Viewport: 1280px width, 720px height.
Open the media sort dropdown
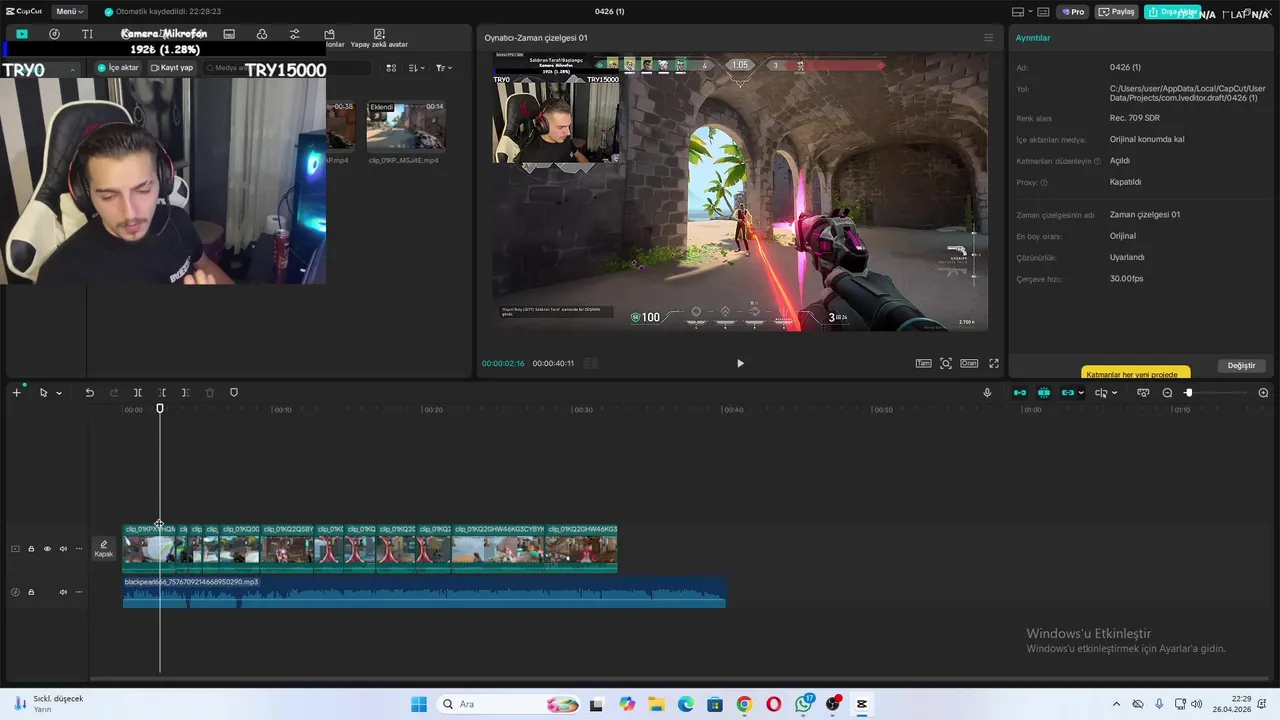pyautogui.click(x=418, y=68)
